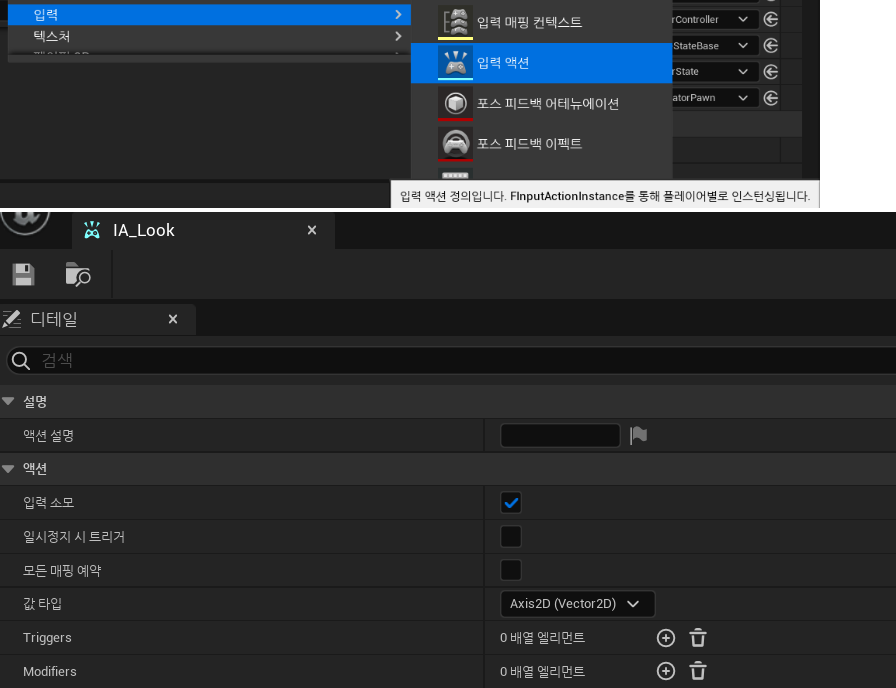This screenshot has height=688, width=896.
Task: Collapse the 설명 section
Action: click(10, 401)
